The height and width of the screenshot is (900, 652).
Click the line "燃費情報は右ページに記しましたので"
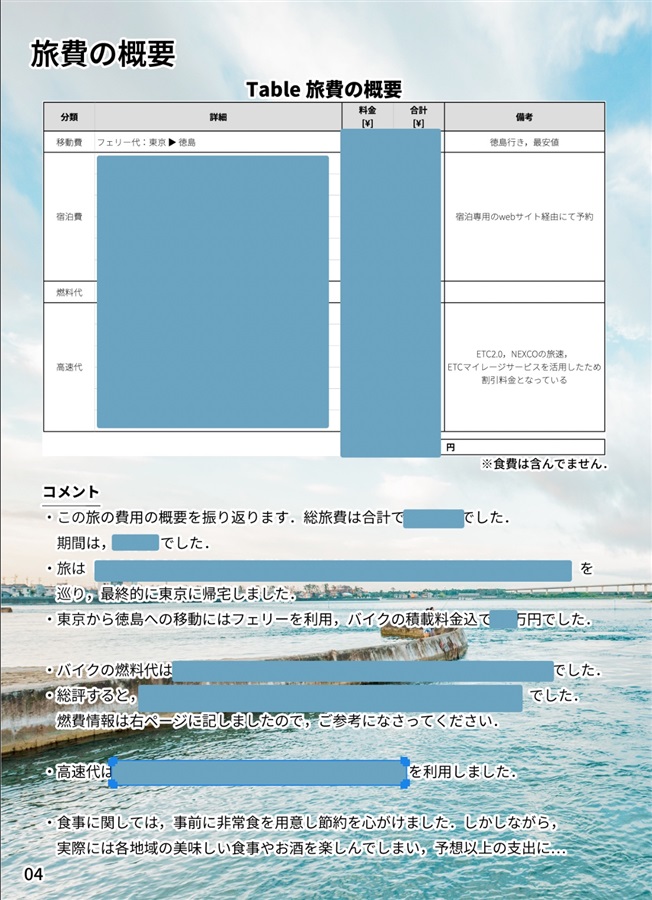277,721
